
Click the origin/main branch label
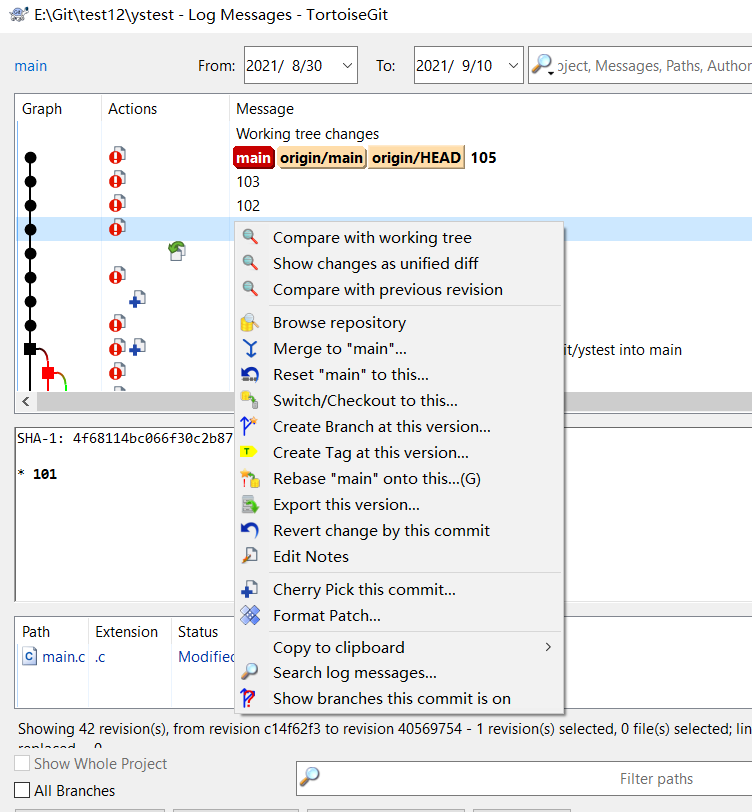click(322, 157)
